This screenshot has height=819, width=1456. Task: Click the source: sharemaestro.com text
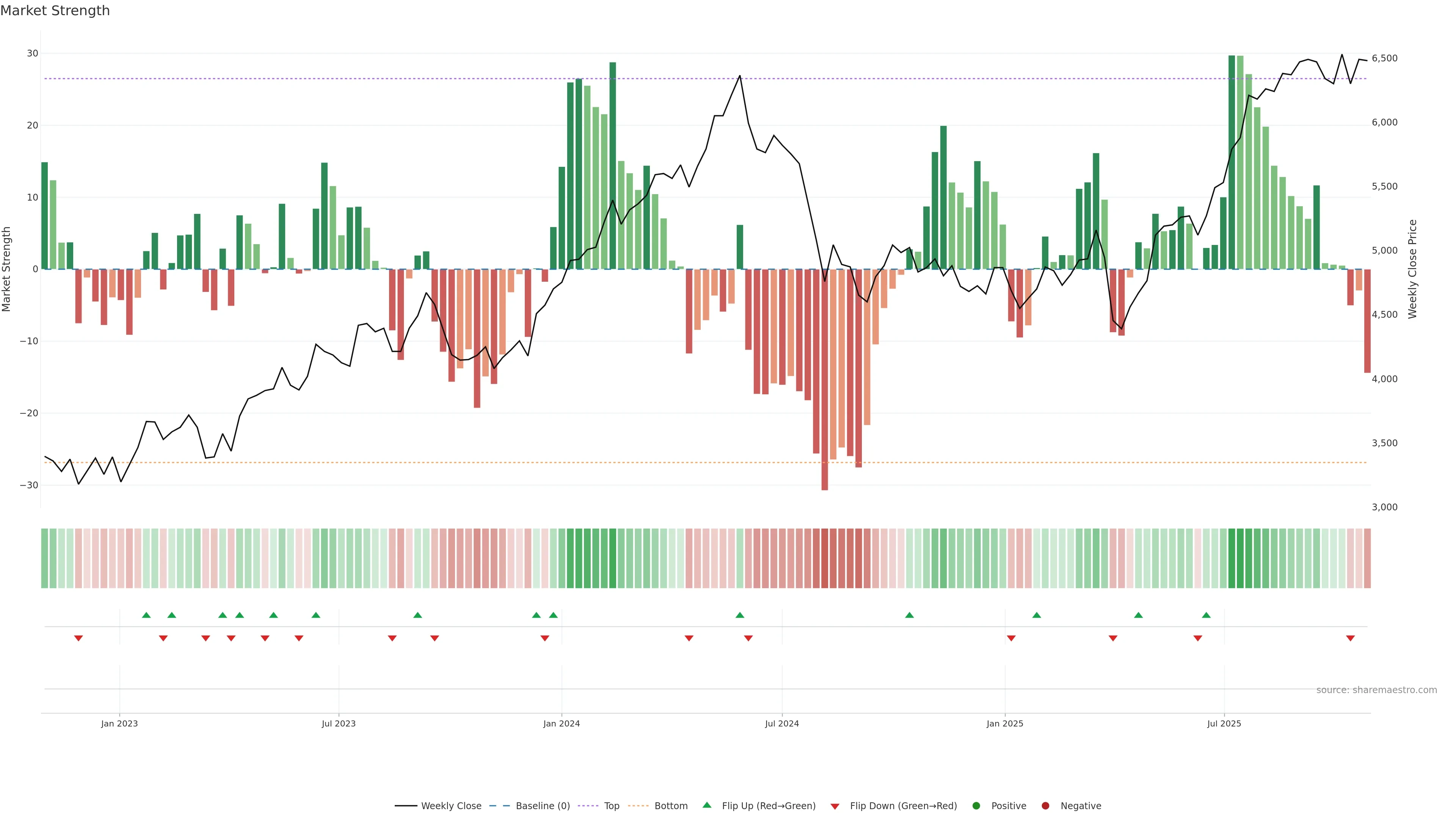click(x=1376, y=690)
